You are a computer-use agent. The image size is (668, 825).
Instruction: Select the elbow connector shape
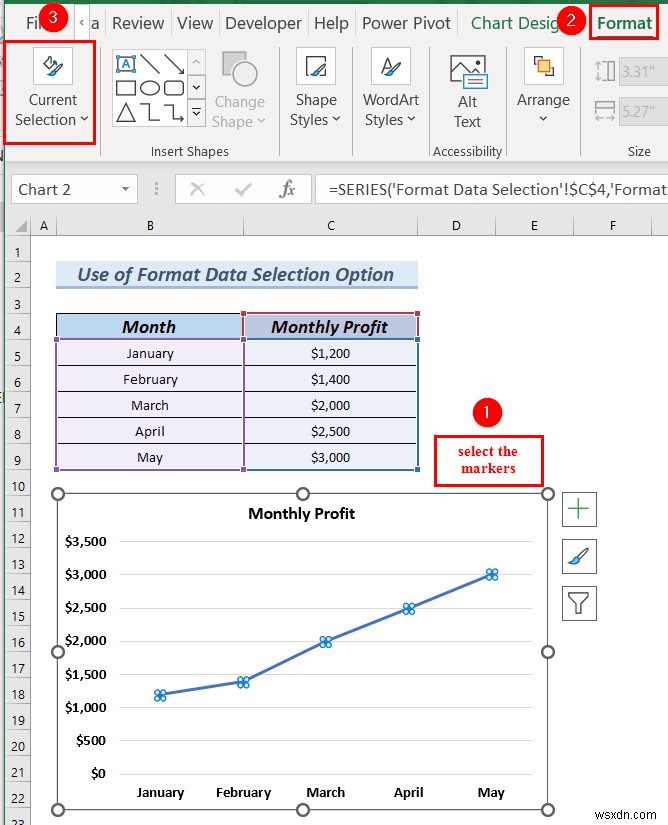(x=151, y=112)
